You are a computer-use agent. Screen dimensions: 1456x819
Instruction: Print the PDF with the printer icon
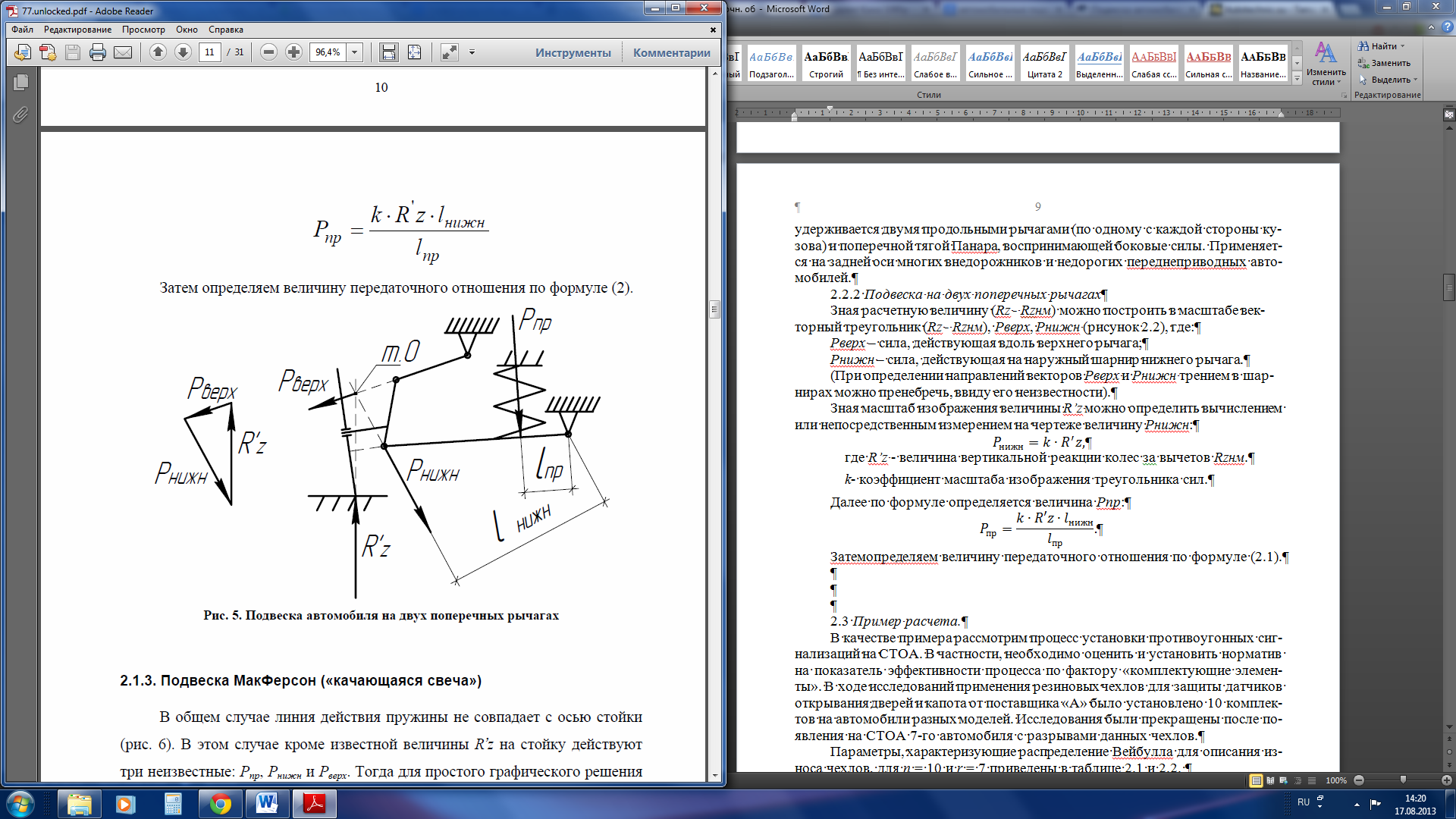point(98,52)
